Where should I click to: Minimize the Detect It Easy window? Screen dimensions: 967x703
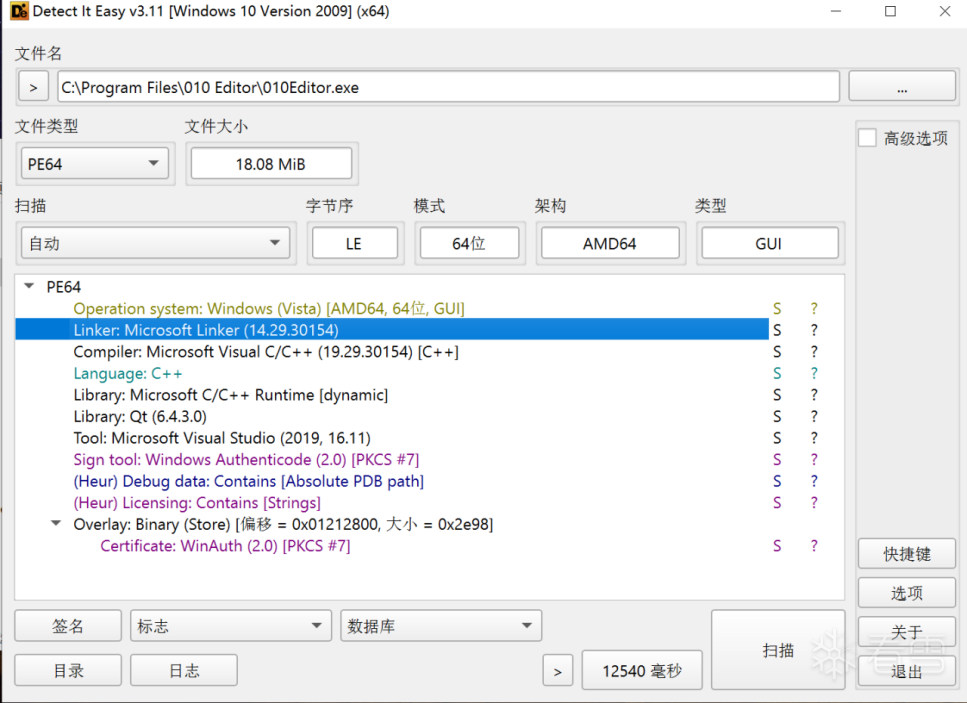(x=836, y=11)
